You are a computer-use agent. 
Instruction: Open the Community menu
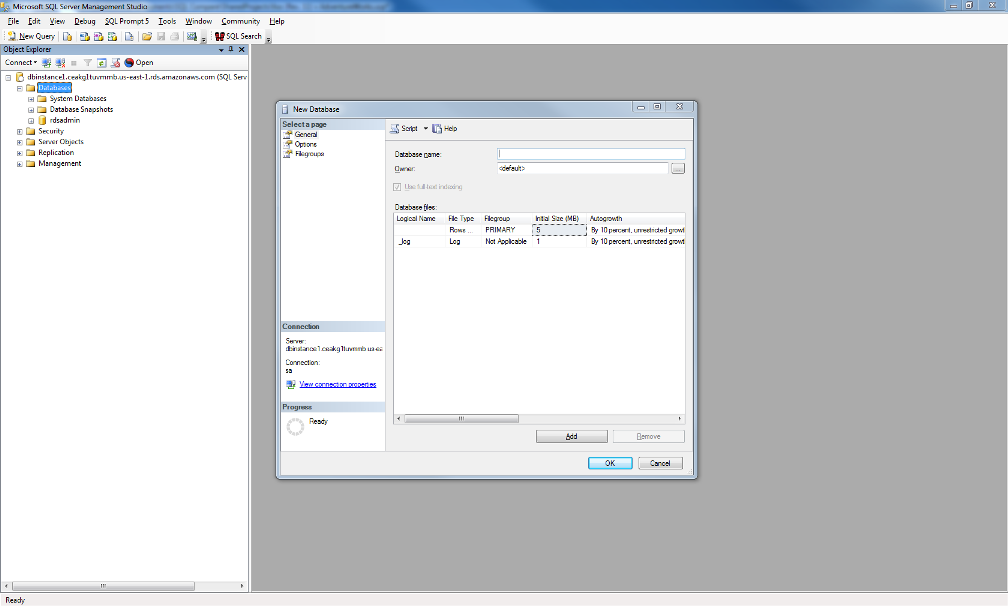point(240,21)
